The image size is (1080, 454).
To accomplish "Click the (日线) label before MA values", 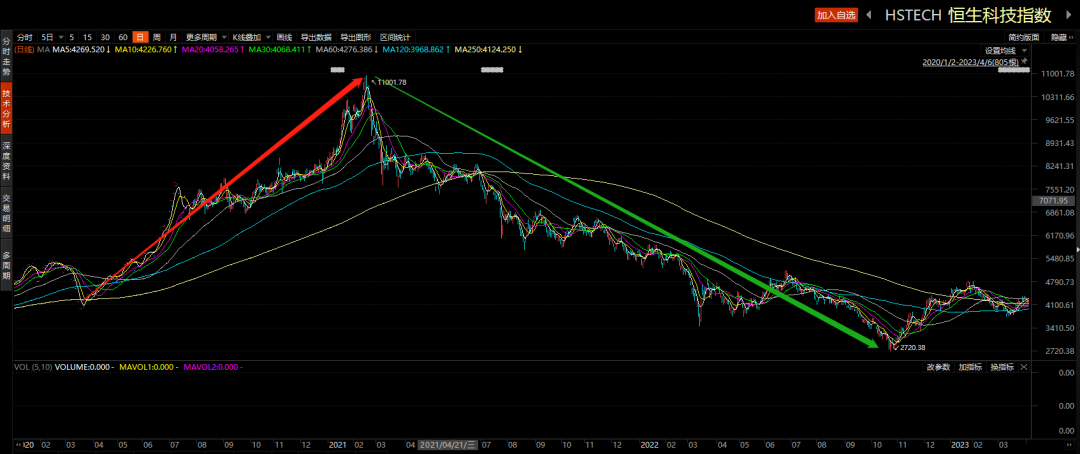I will click(x=25, y=50).
